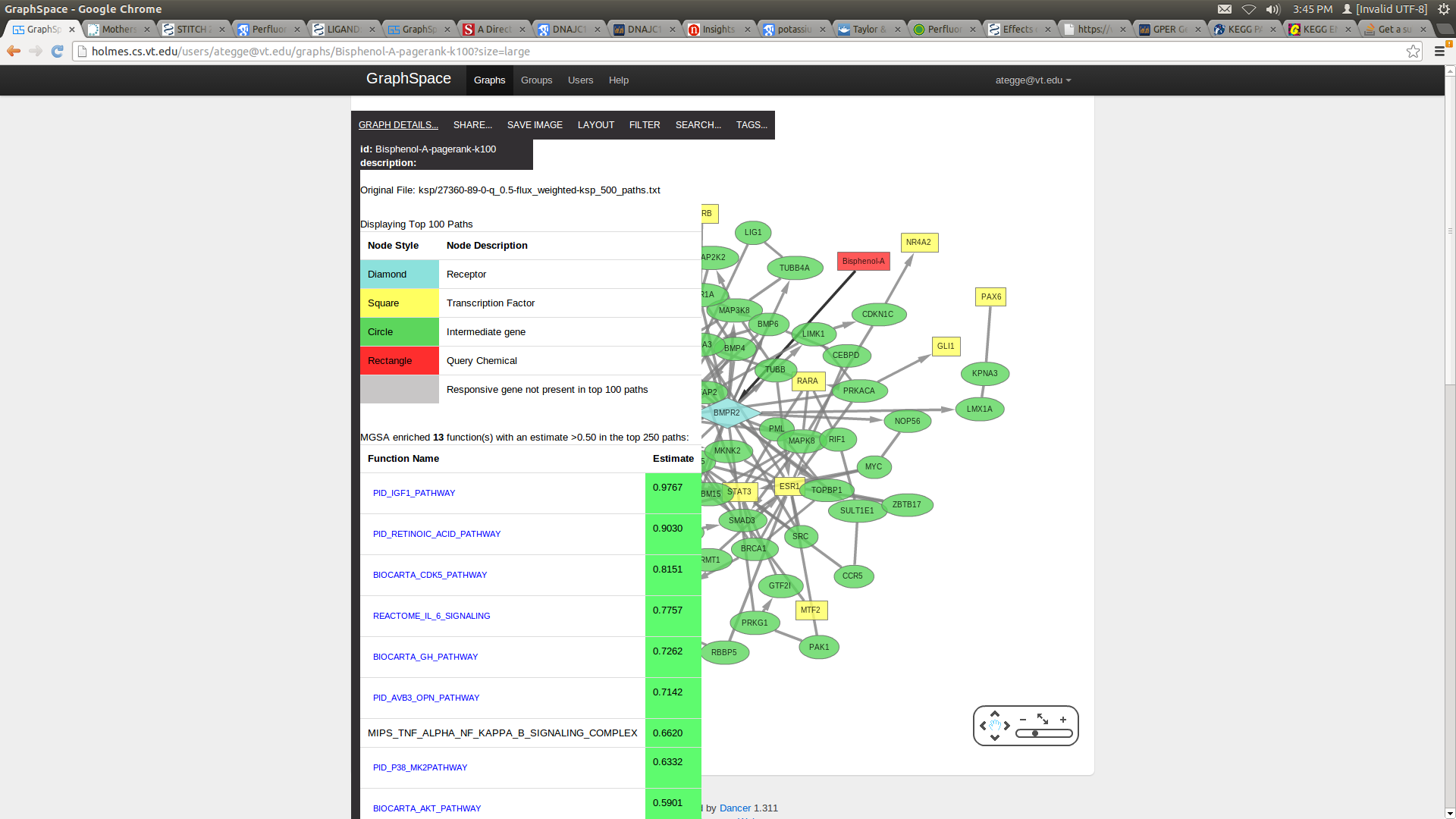
Task: Close the STITCH browser tab
Action: pos(222,30)
